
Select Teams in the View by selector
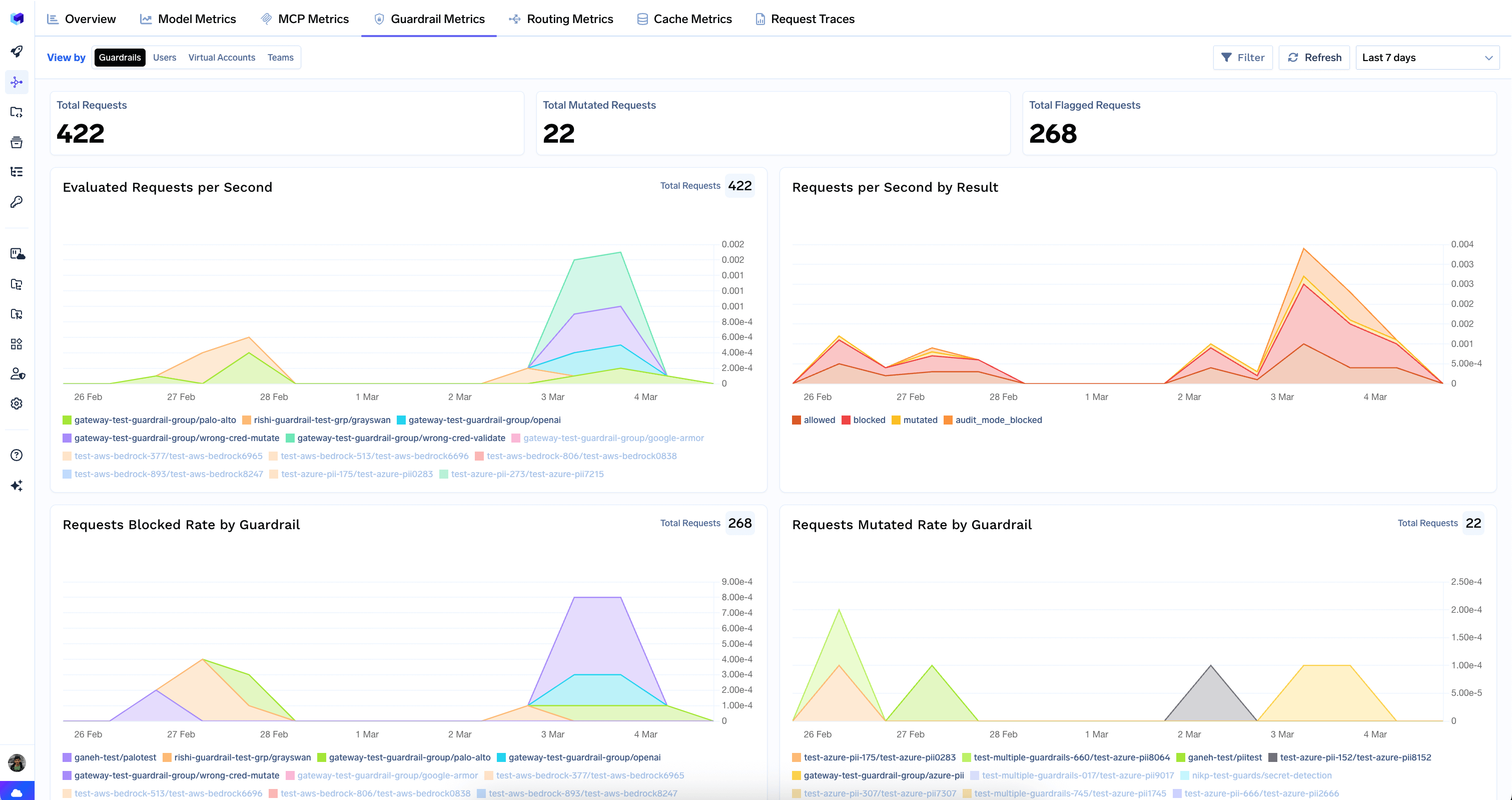281,57
